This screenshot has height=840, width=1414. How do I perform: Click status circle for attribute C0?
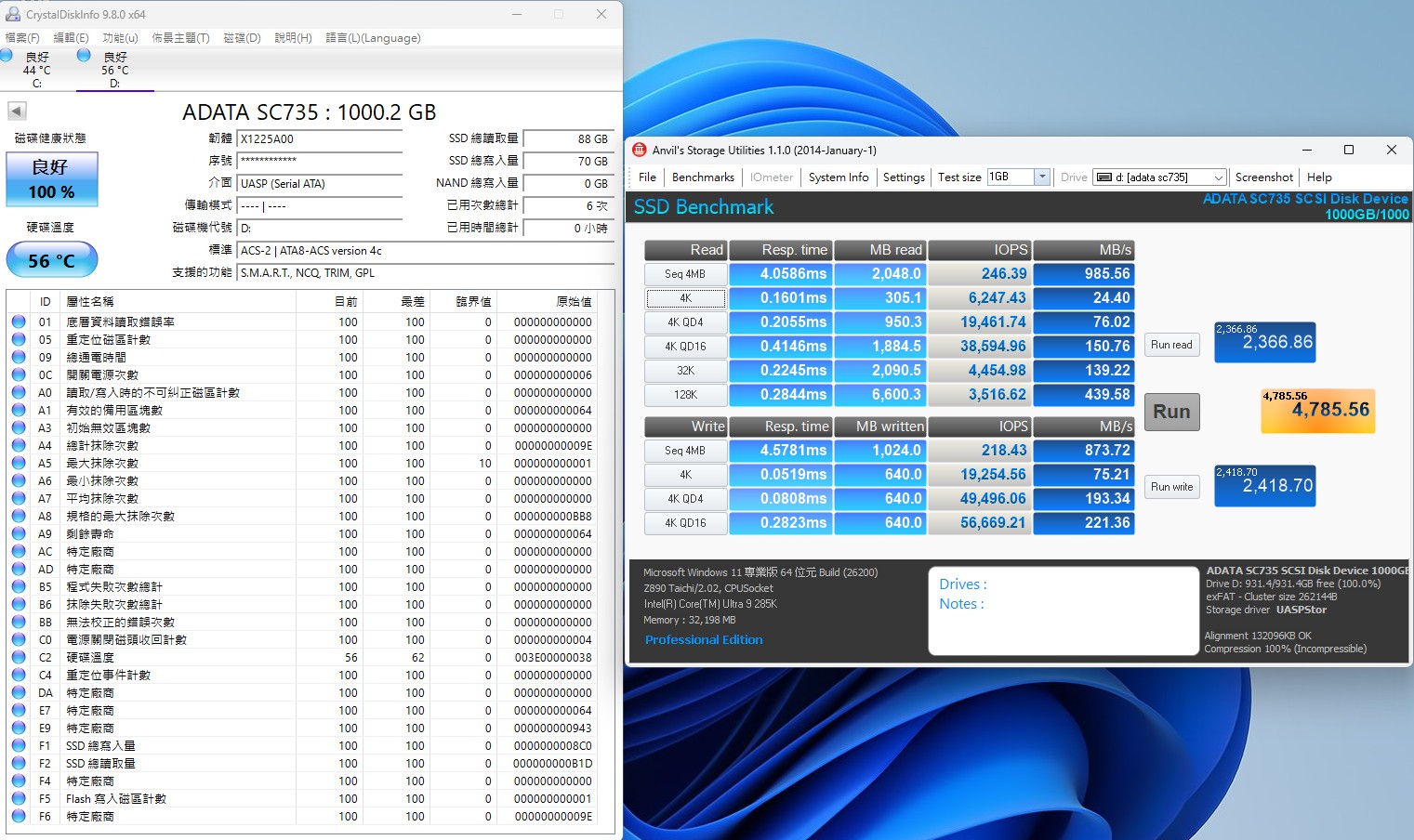click(x=19, y=639)
